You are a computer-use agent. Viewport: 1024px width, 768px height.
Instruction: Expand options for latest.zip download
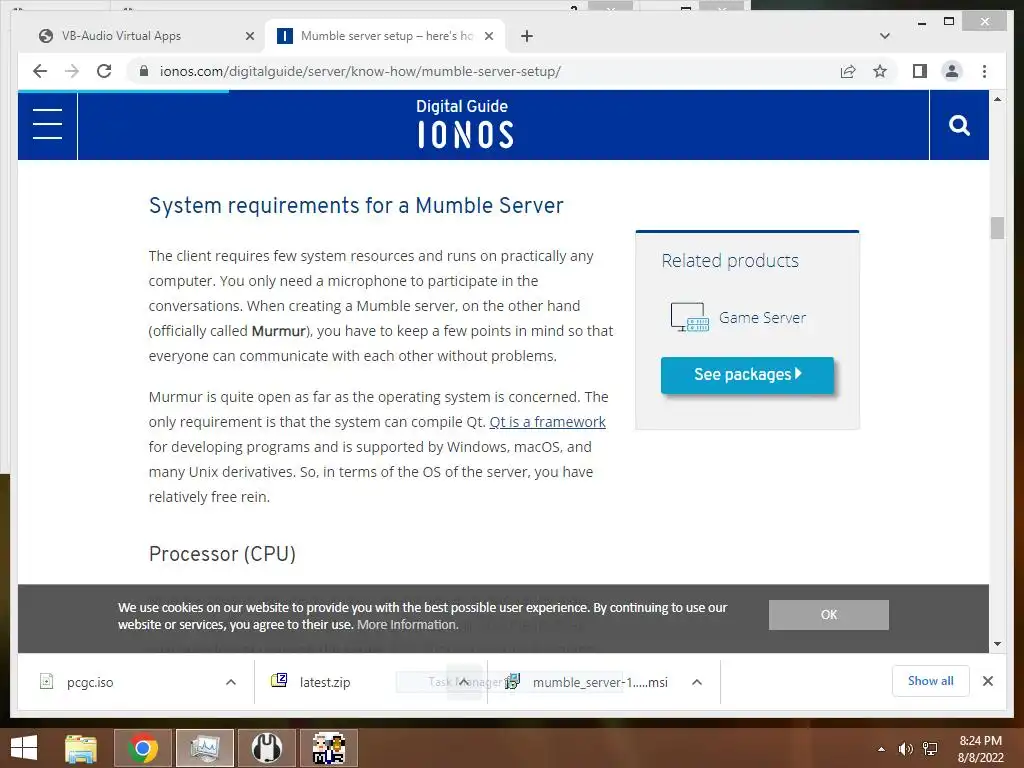click(464, 682)
